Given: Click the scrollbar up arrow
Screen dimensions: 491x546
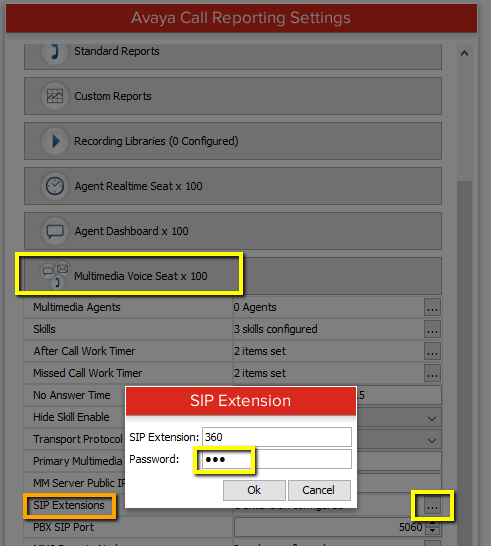Looking at the screenshot, I should pos(464,53).
